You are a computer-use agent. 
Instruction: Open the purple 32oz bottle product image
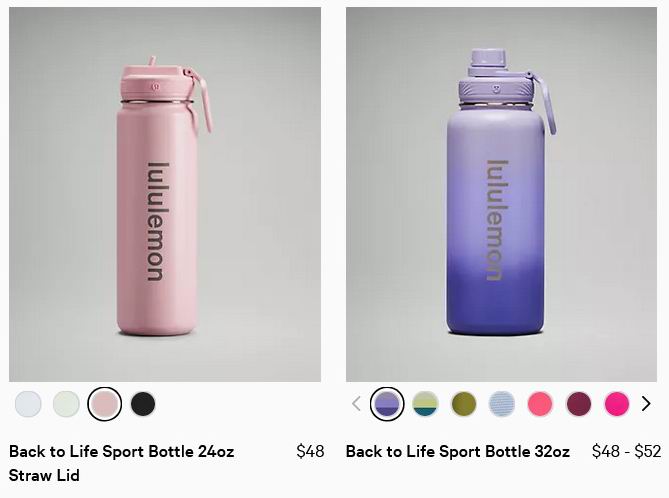(x=501, y=194)
